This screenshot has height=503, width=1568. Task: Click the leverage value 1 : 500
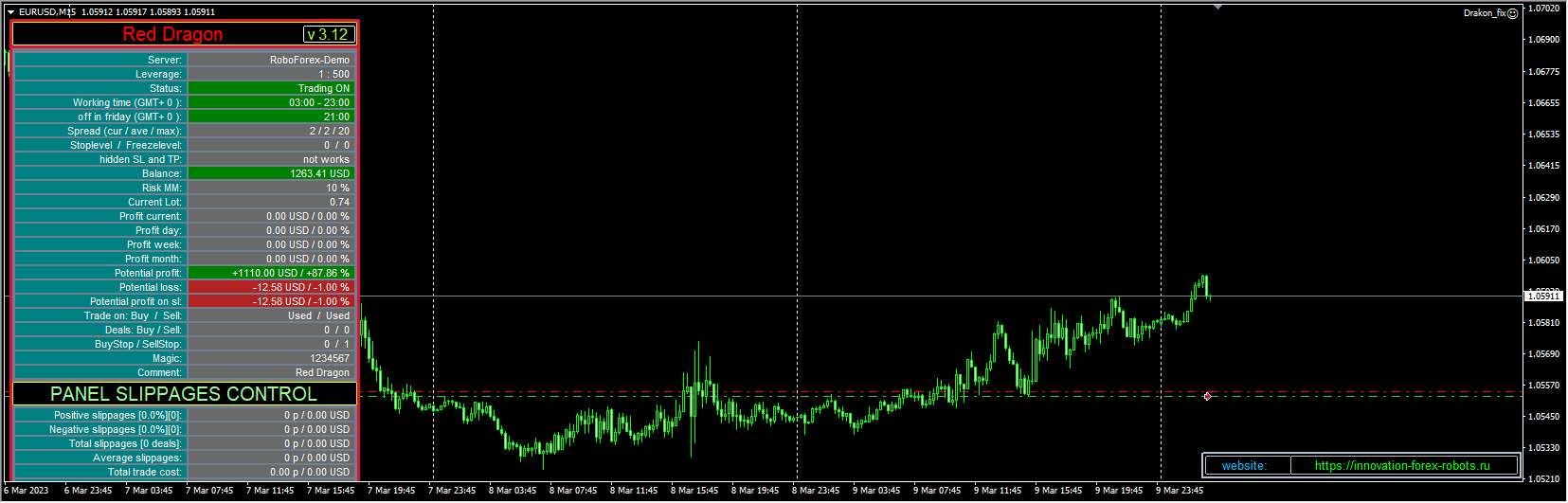point(270,74)
